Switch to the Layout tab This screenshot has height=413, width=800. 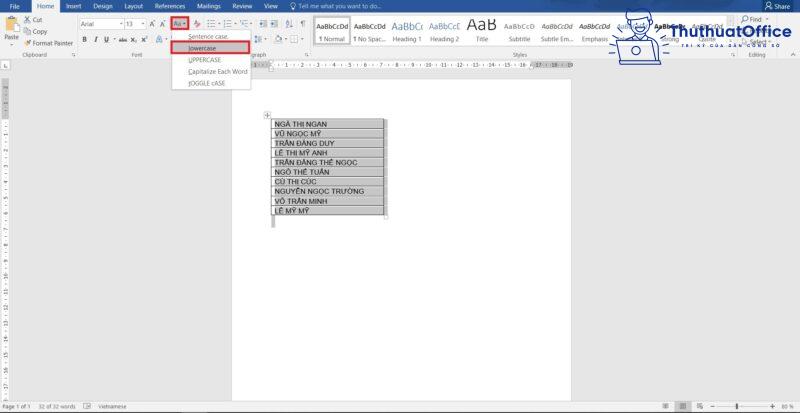[x=134, y=6]
